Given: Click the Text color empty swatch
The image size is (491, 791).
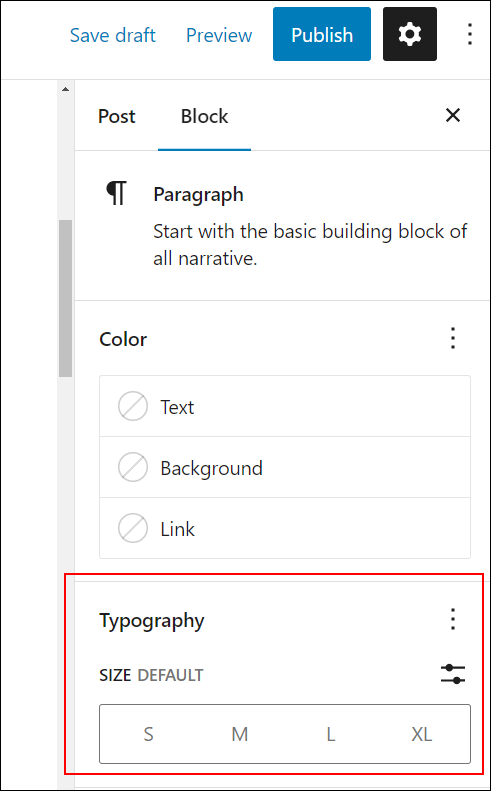Looking at the screenshot, I should [x=133, y=407].
